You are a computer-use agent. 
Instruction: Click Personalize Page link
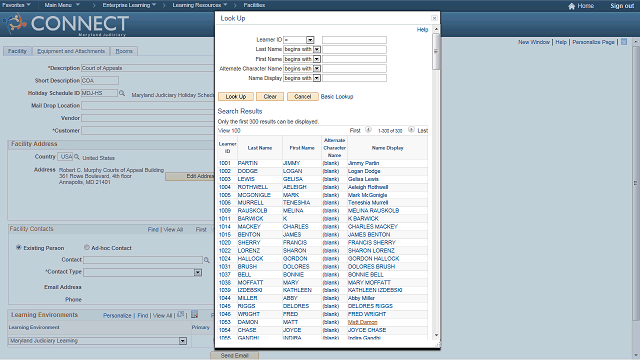pos(593,42)
